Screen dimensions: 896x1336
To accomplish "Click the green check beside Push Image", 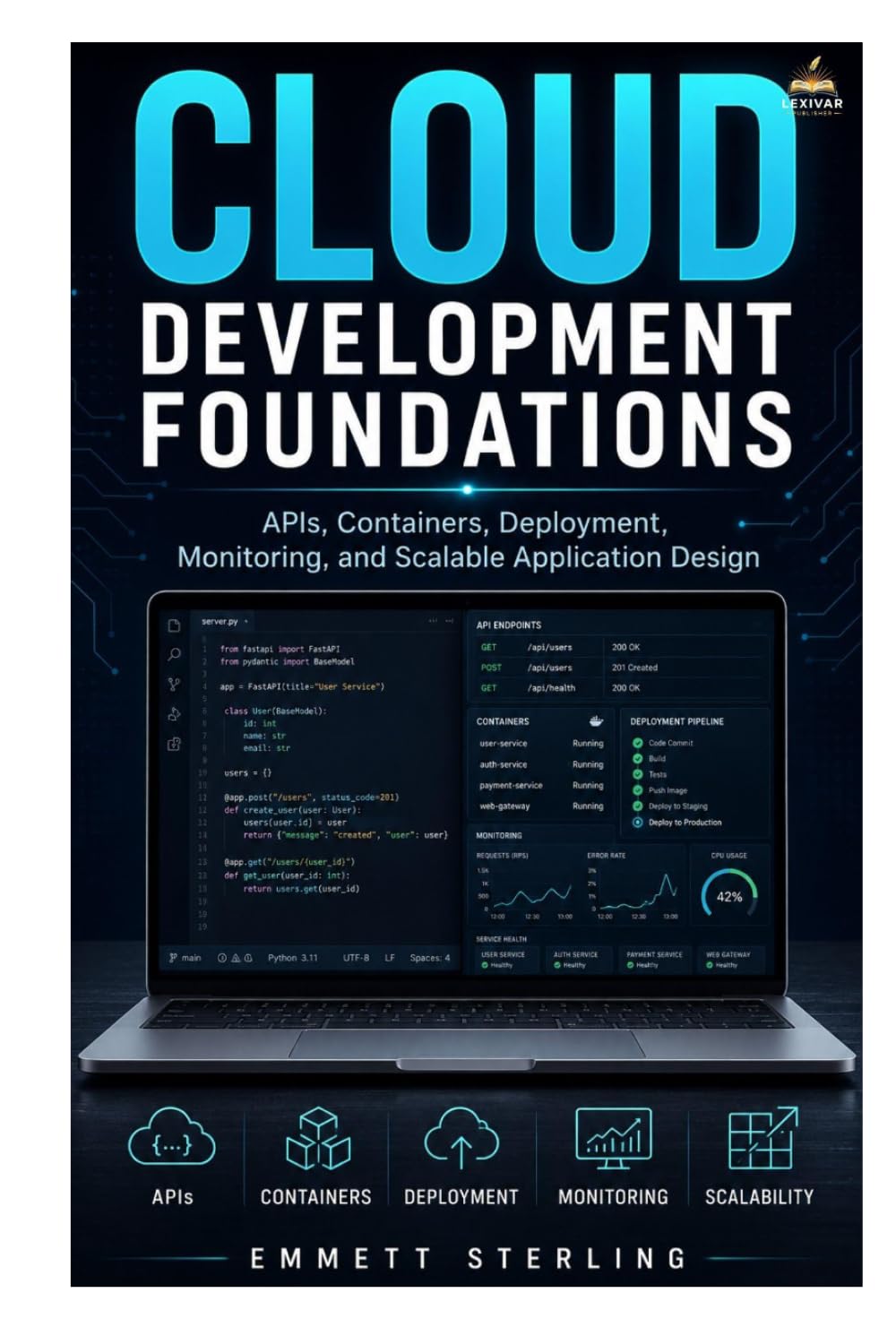I will coord(638,790).
